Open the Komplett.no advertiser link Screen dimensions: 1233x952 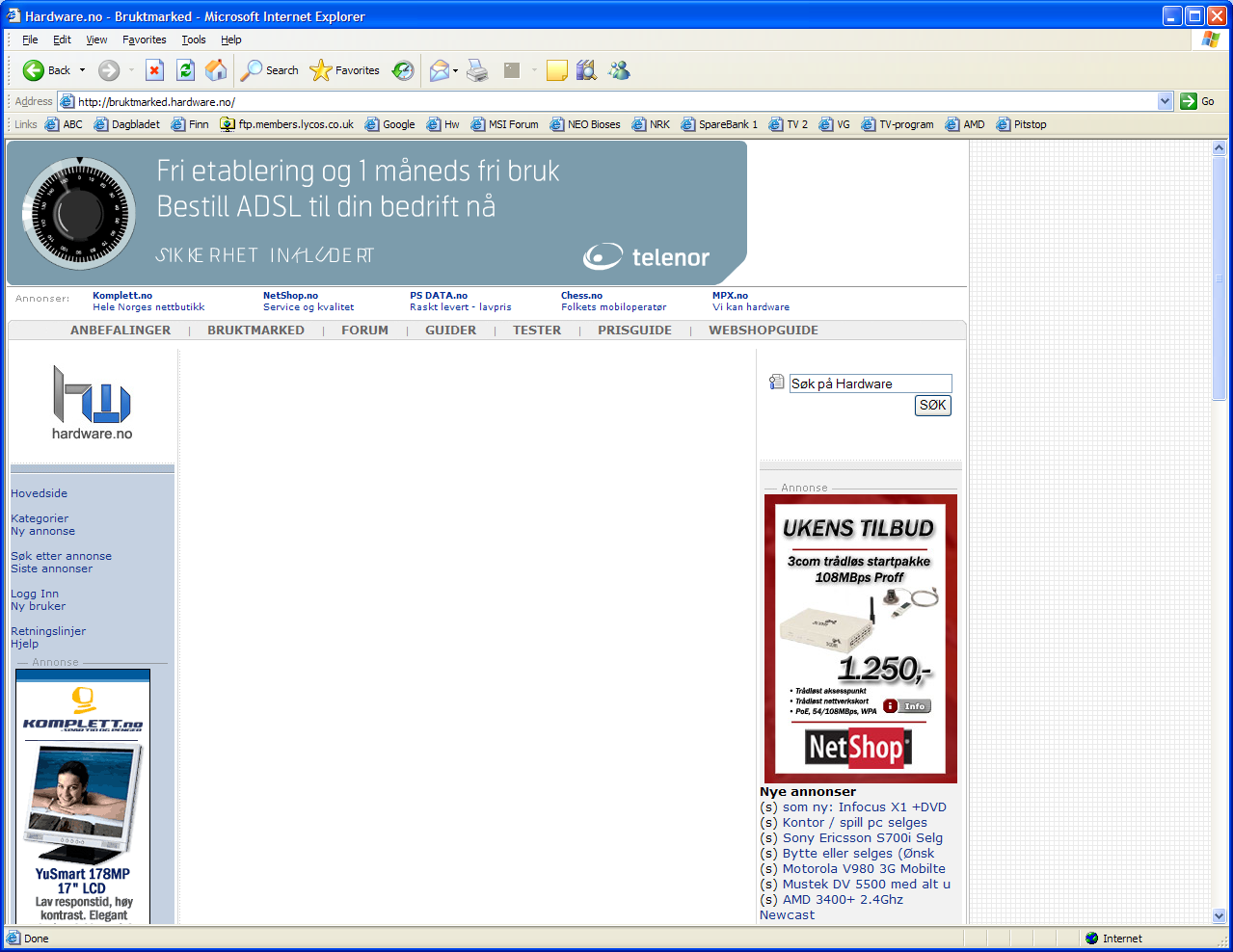point(122,296)
